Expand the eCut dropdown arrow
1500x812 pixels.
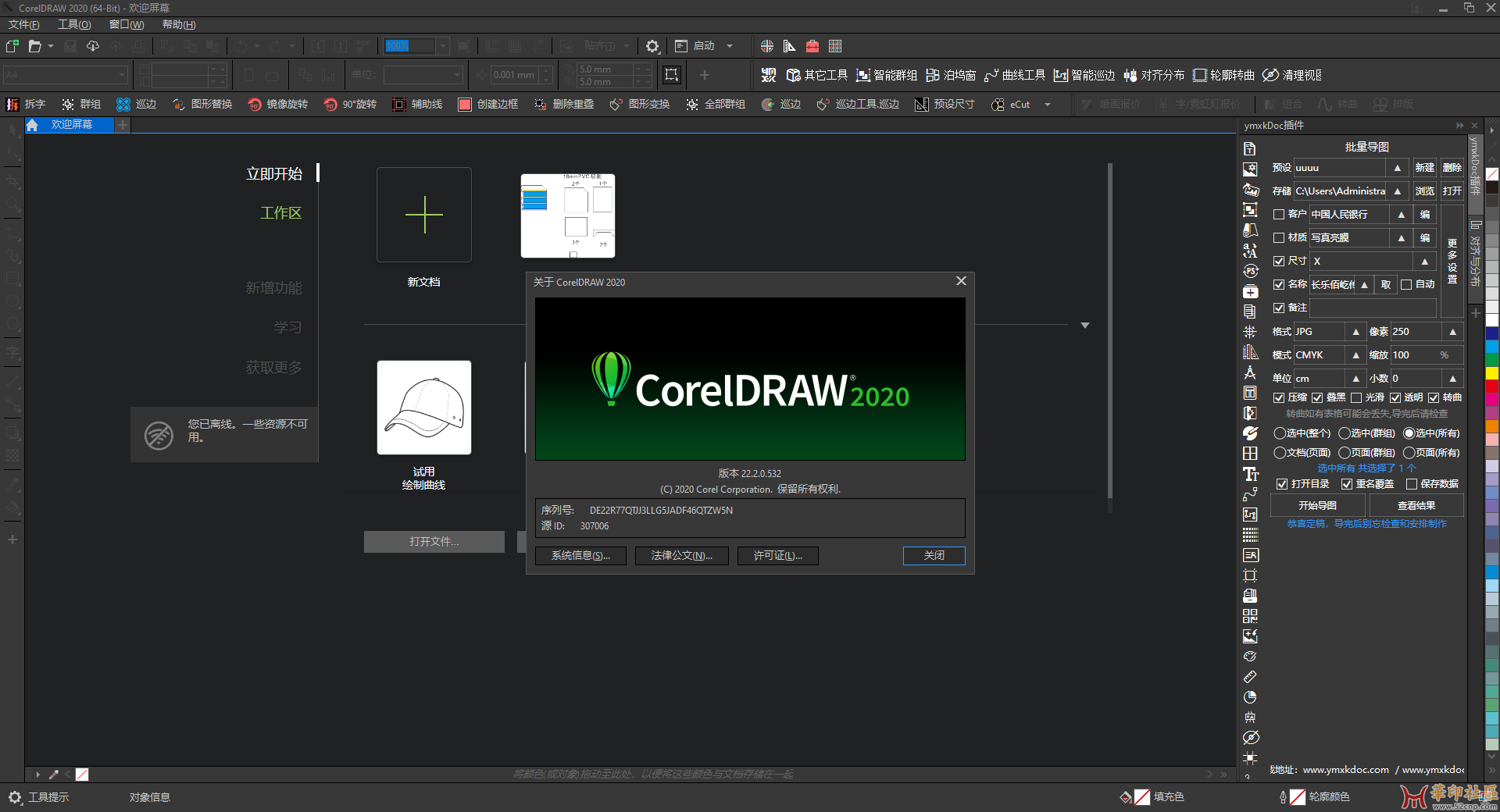[1048, 104]
